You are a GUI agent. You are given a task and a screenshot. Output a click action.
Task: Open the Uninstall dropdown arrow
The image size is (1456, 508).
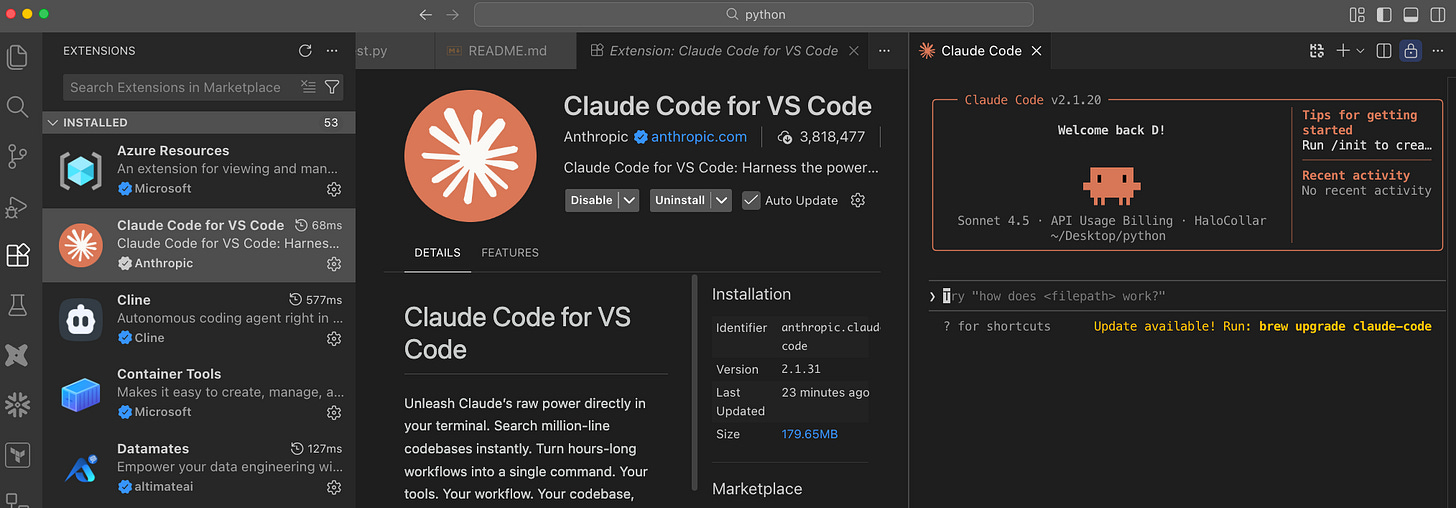721,200
